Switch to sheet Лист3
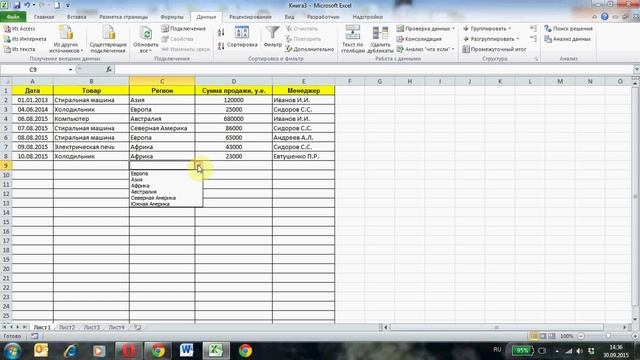Screen dimensions: 640x360 point(92,327)
